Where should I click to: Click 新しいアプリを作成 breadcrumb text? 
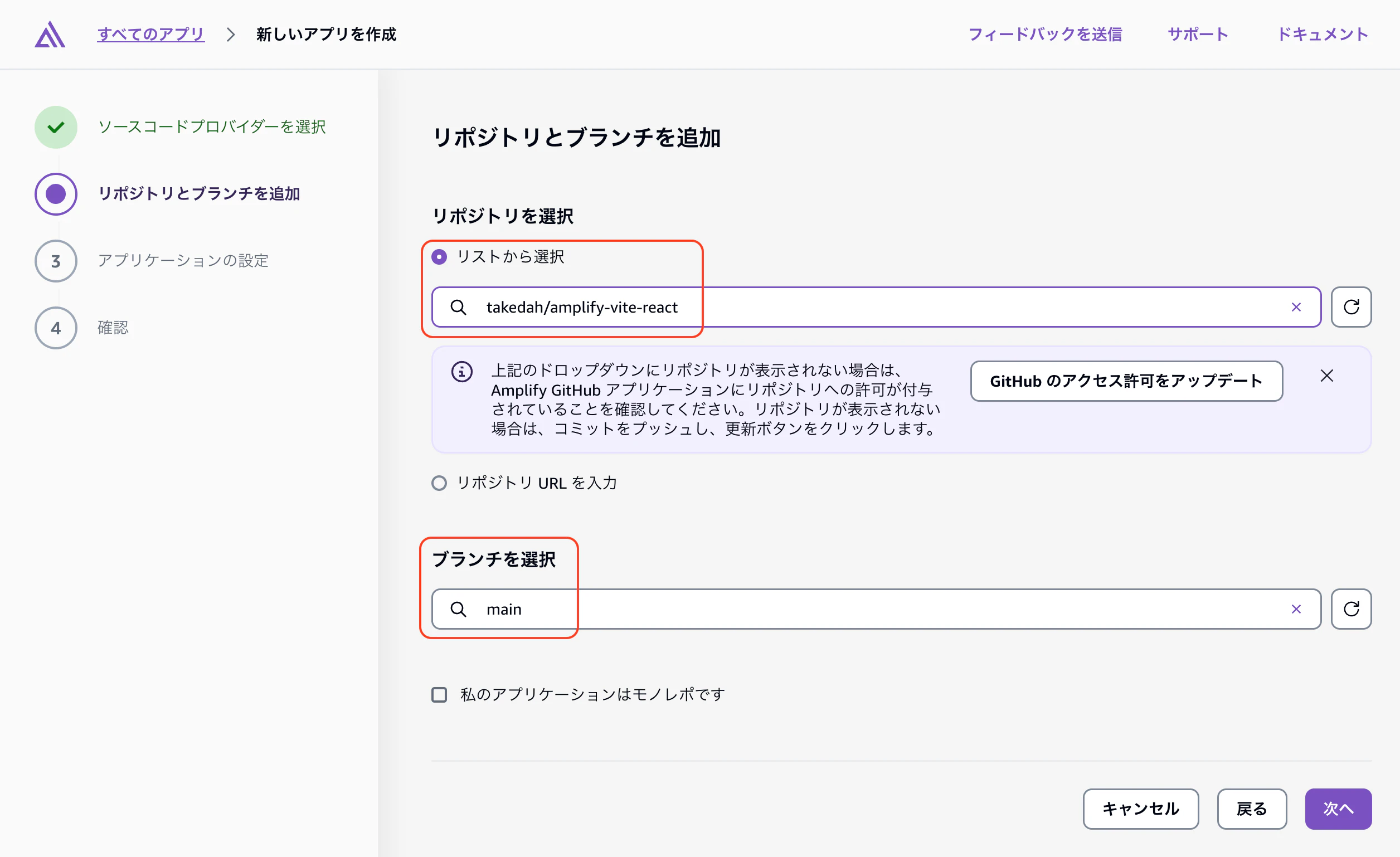(x=326, y=34)
